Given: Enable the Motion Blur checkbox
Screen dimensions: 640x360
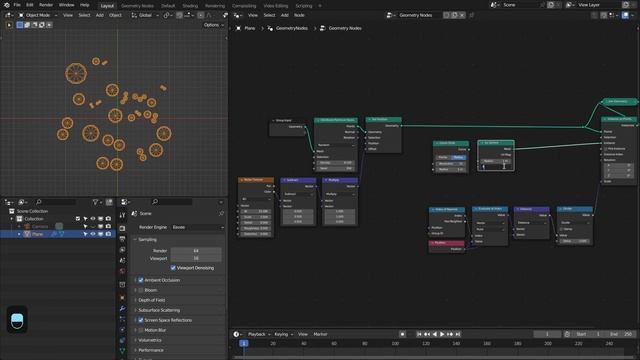Looking at the screenshot, I should (141, 330).
